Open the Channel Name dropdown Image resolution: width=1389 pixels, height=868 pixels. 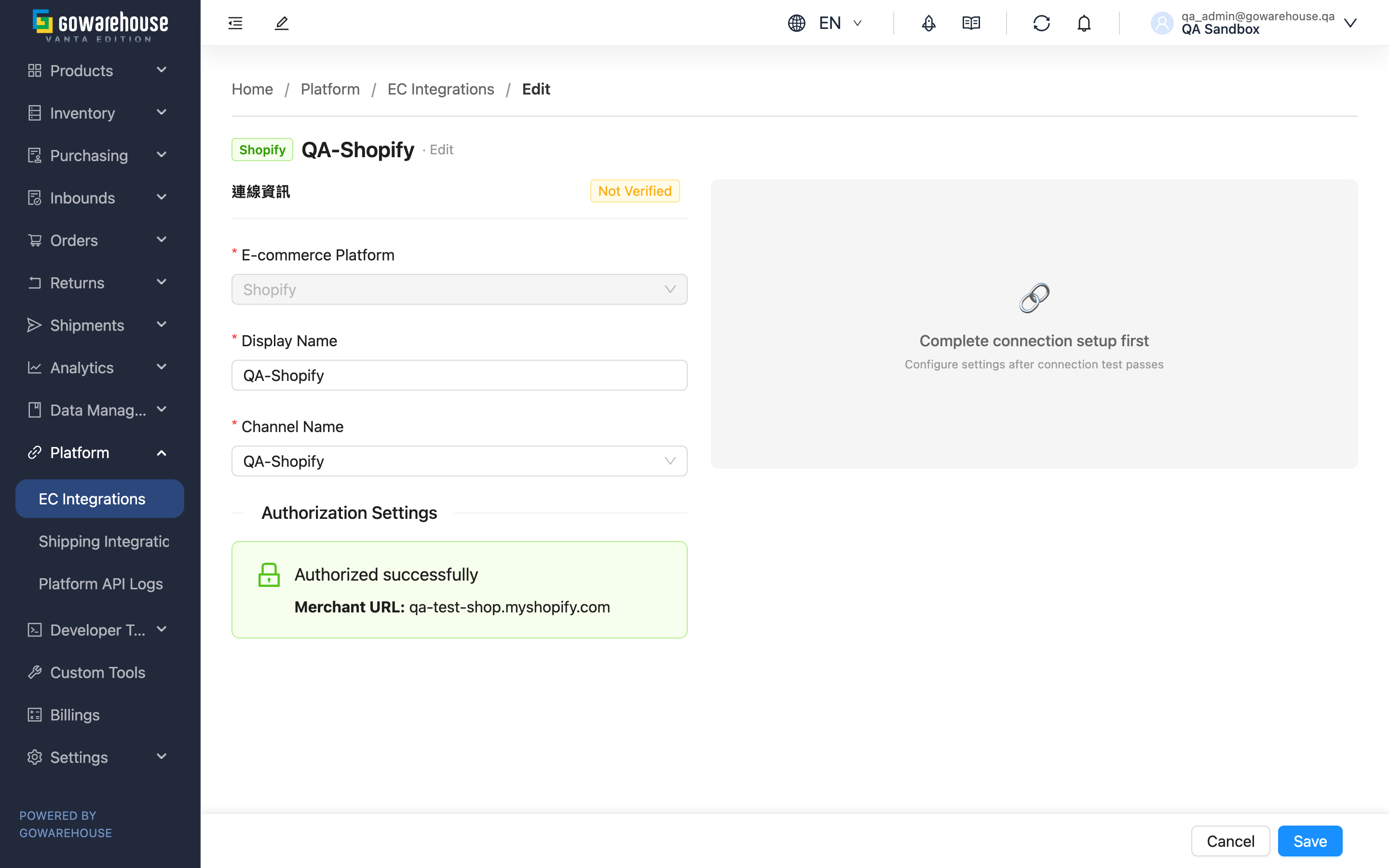click(x=459, y=461)
